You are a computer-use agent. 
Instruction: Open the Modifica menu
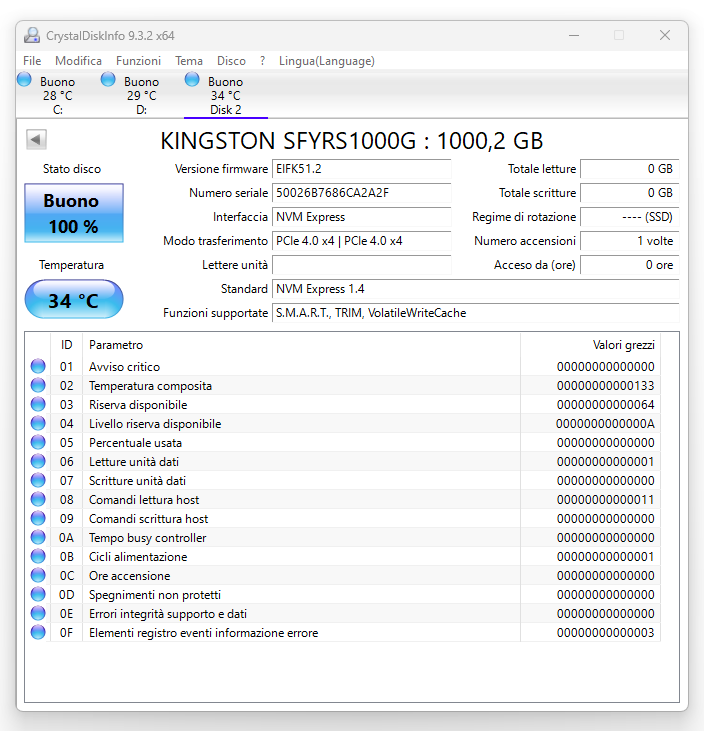click(x=78, y=61)
